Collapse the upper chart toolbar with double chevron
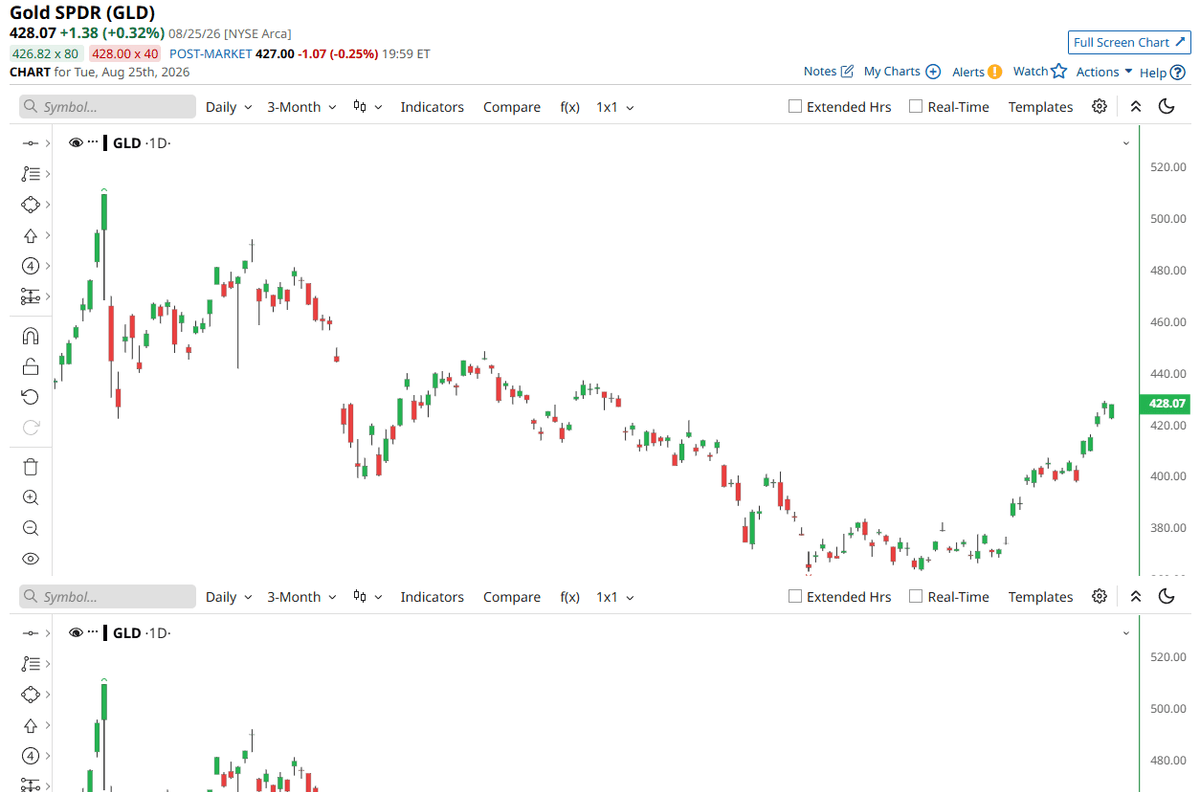This screenshot has width=1200, height=792. point(1135,107)
